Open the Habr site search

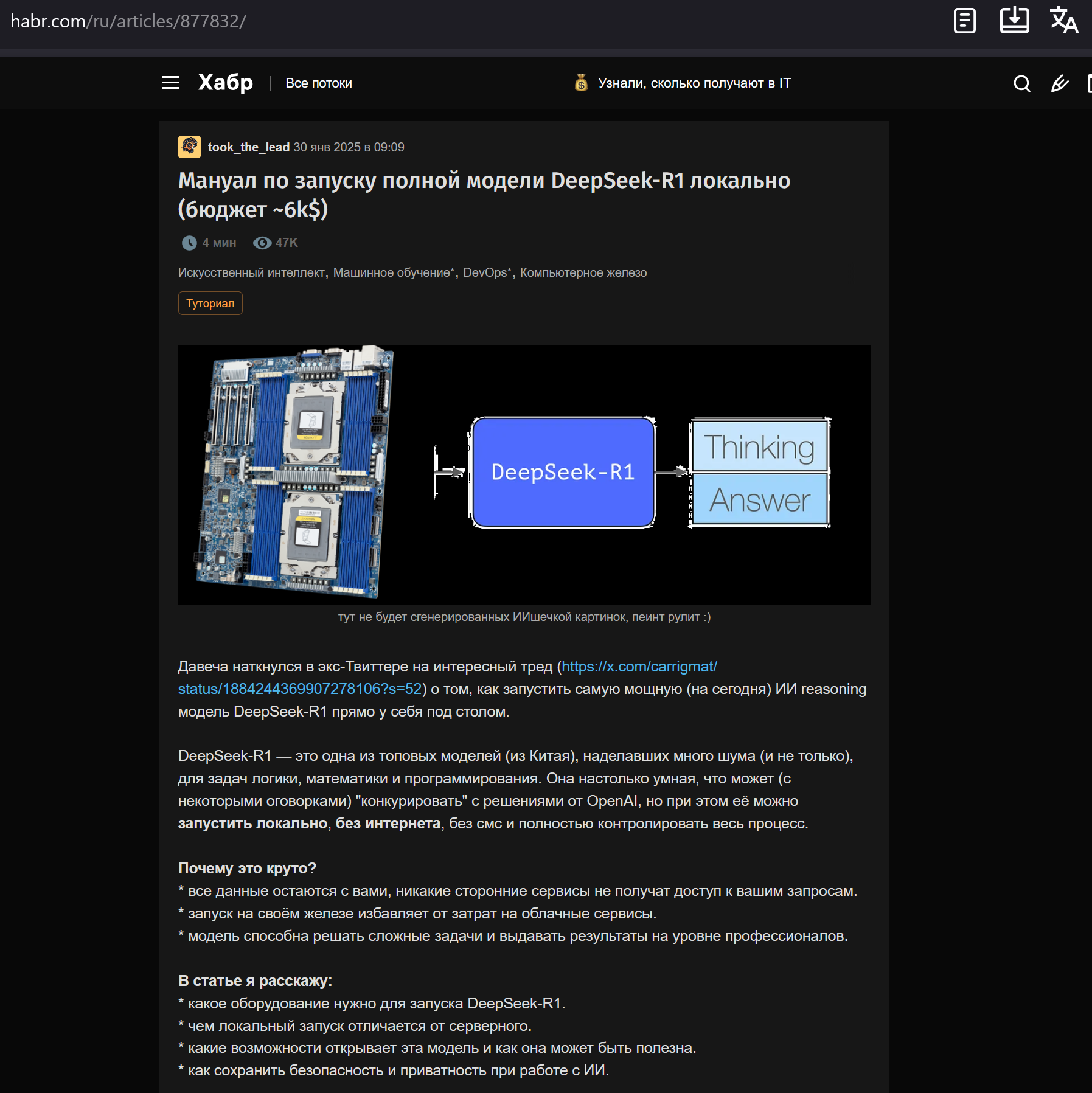tap(1022, 83)
